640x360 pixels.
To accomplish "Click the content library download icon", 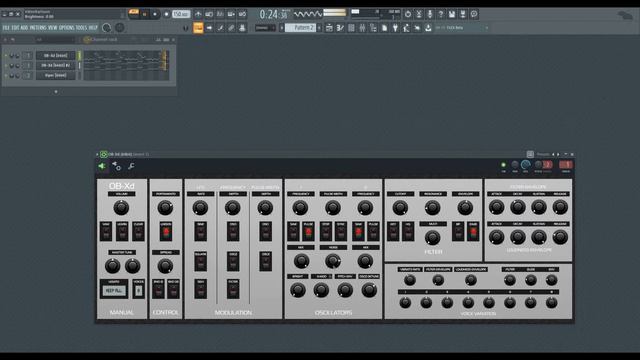I will (428, 28).
